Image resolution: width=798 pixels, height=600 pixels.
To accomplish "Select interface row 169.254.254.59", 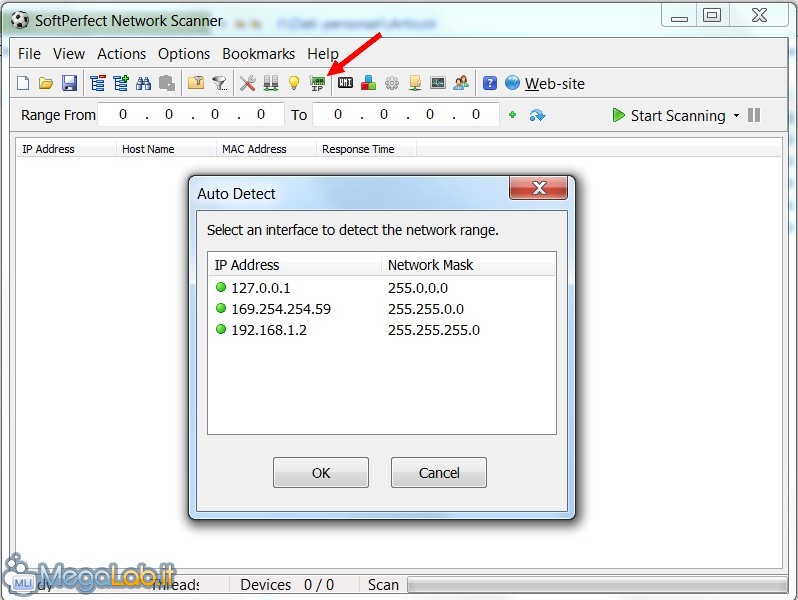I will [382, 309].
